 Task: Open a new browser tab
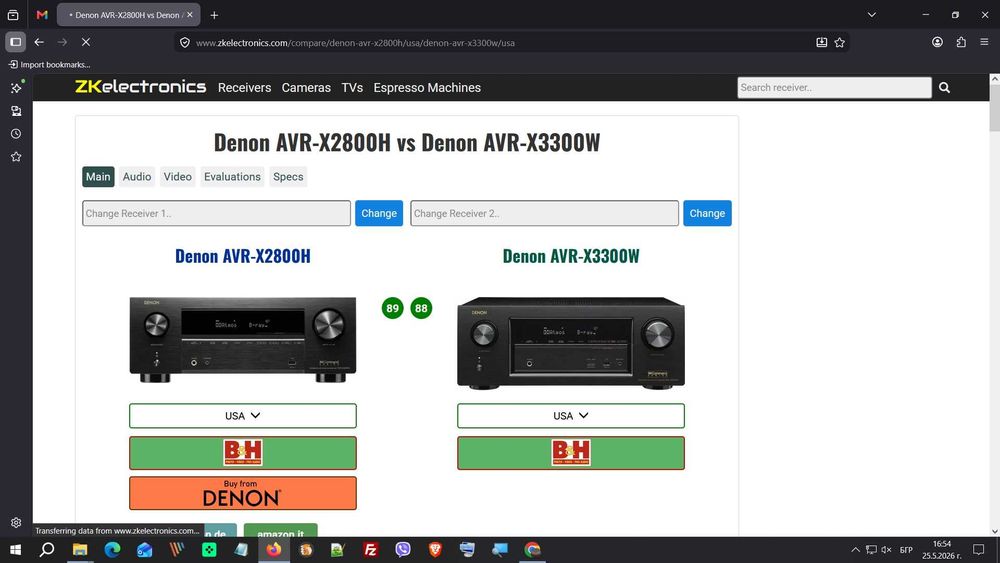tap(214, 15)
